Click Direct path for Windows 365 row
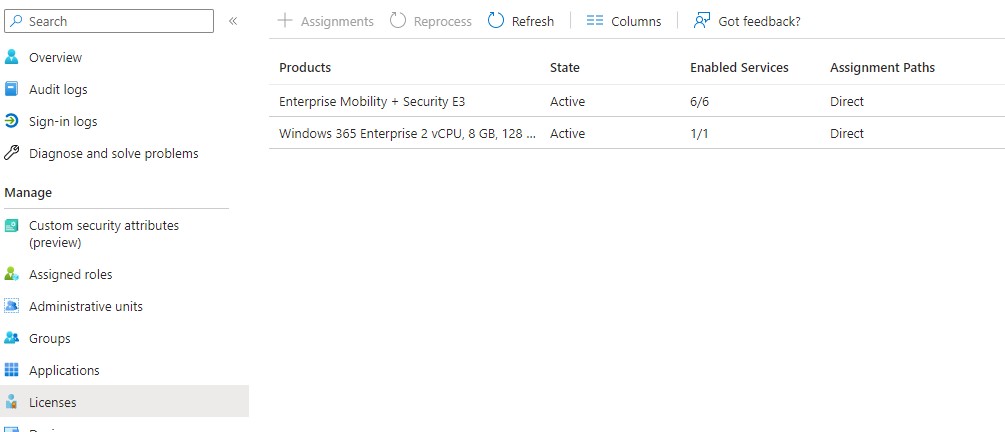 (x=847, y=133)
